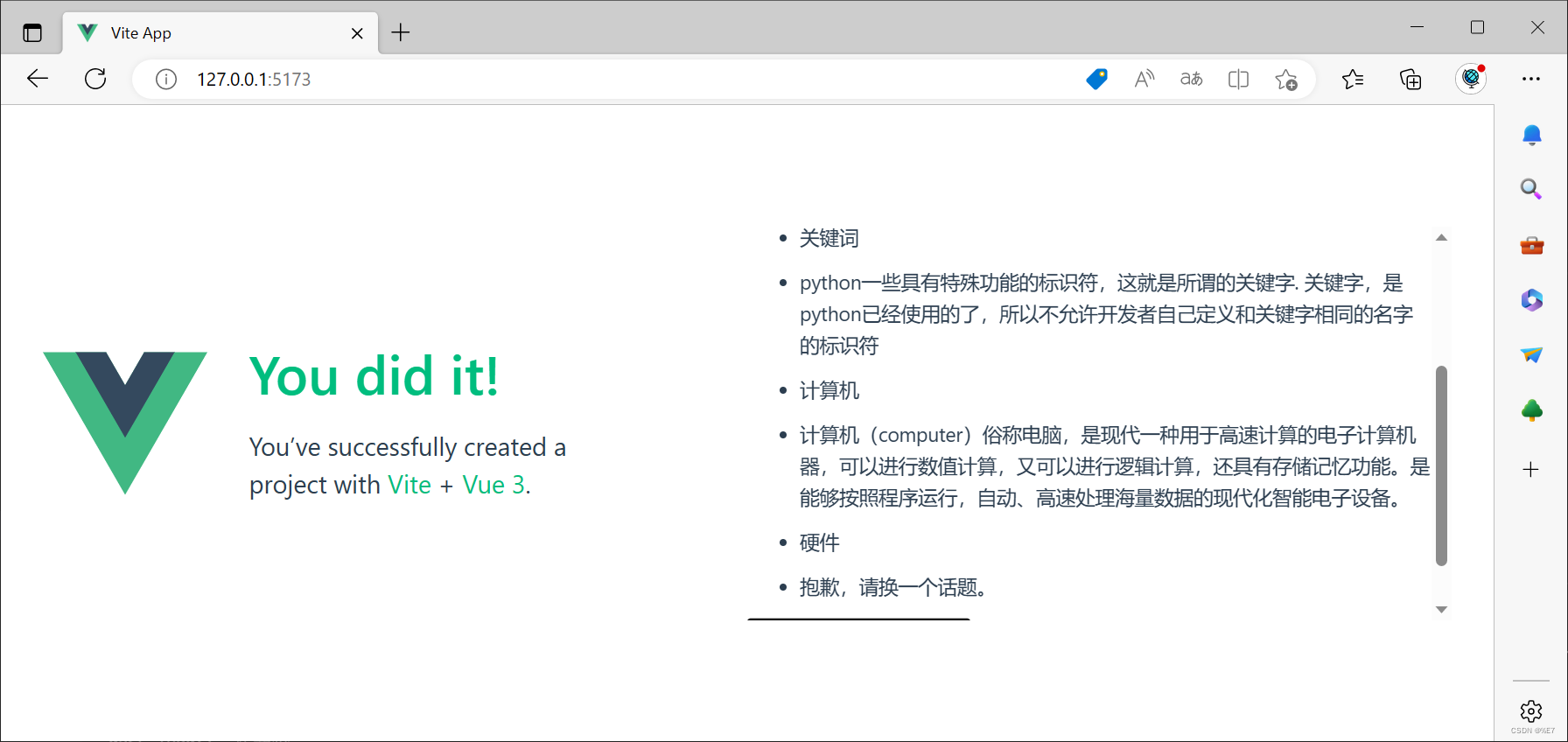Image resolution: width=1568 pixels, height=742 pixels.
Task: View site information icon
Action: coord(166,80)
